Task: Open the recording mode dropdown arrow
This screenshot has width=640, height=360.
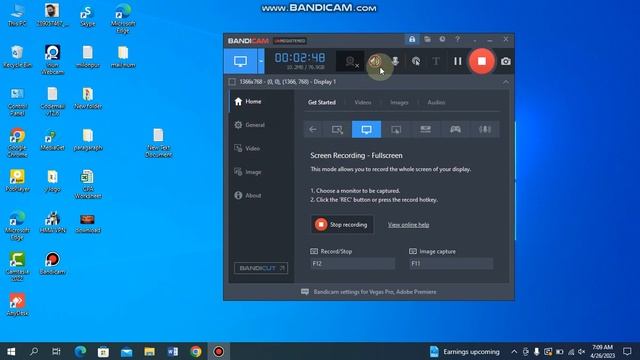Action: point(261,61)
